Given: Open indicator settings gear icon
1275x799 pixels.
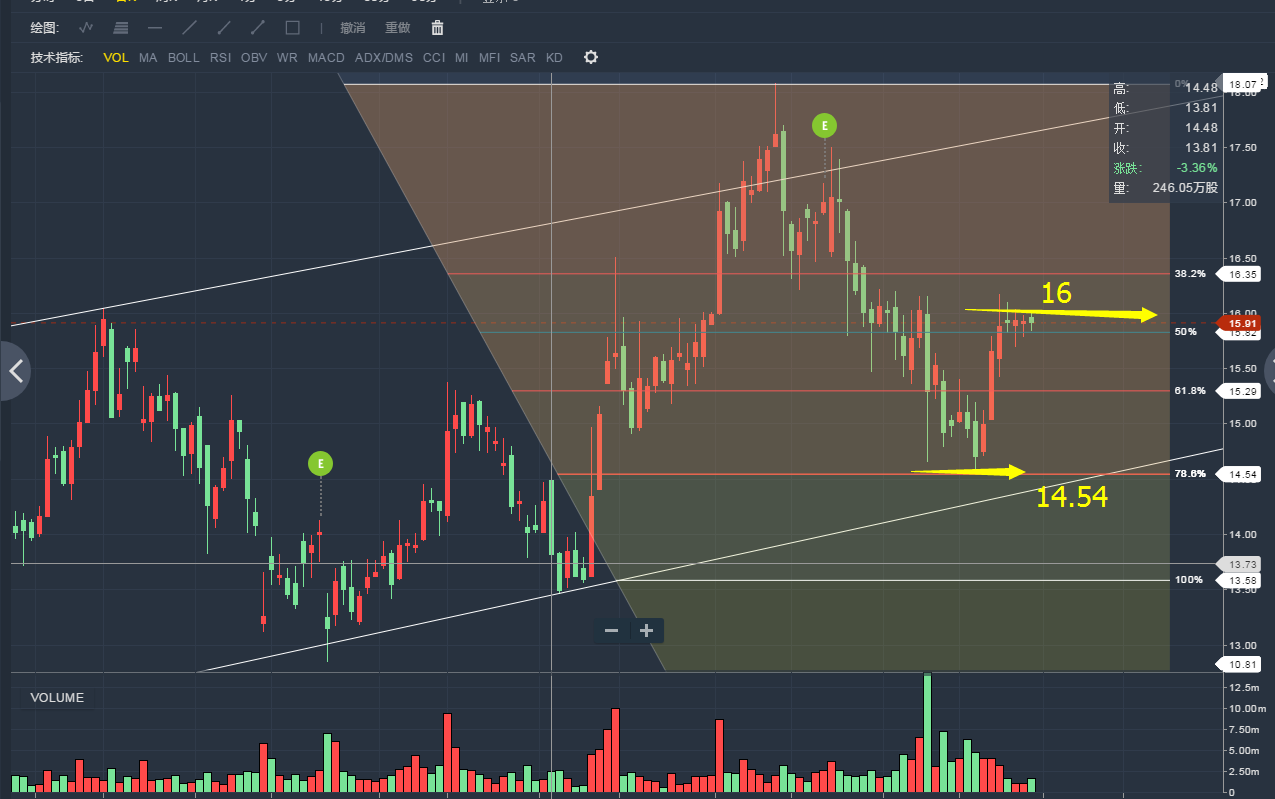Looking at the screenshot, I should (x=591, y=57).
